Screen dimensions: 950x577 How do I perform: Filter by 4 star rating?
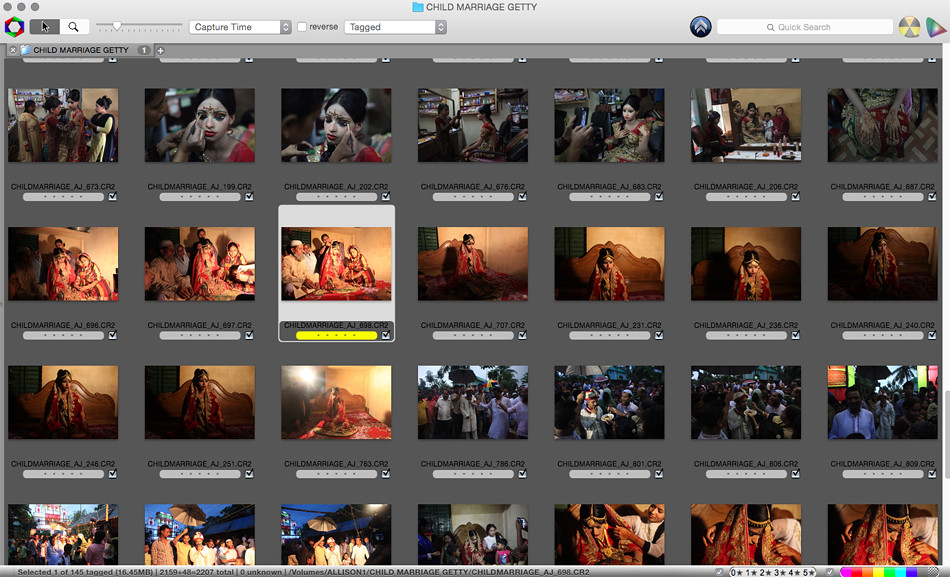[x=795, y=572]
